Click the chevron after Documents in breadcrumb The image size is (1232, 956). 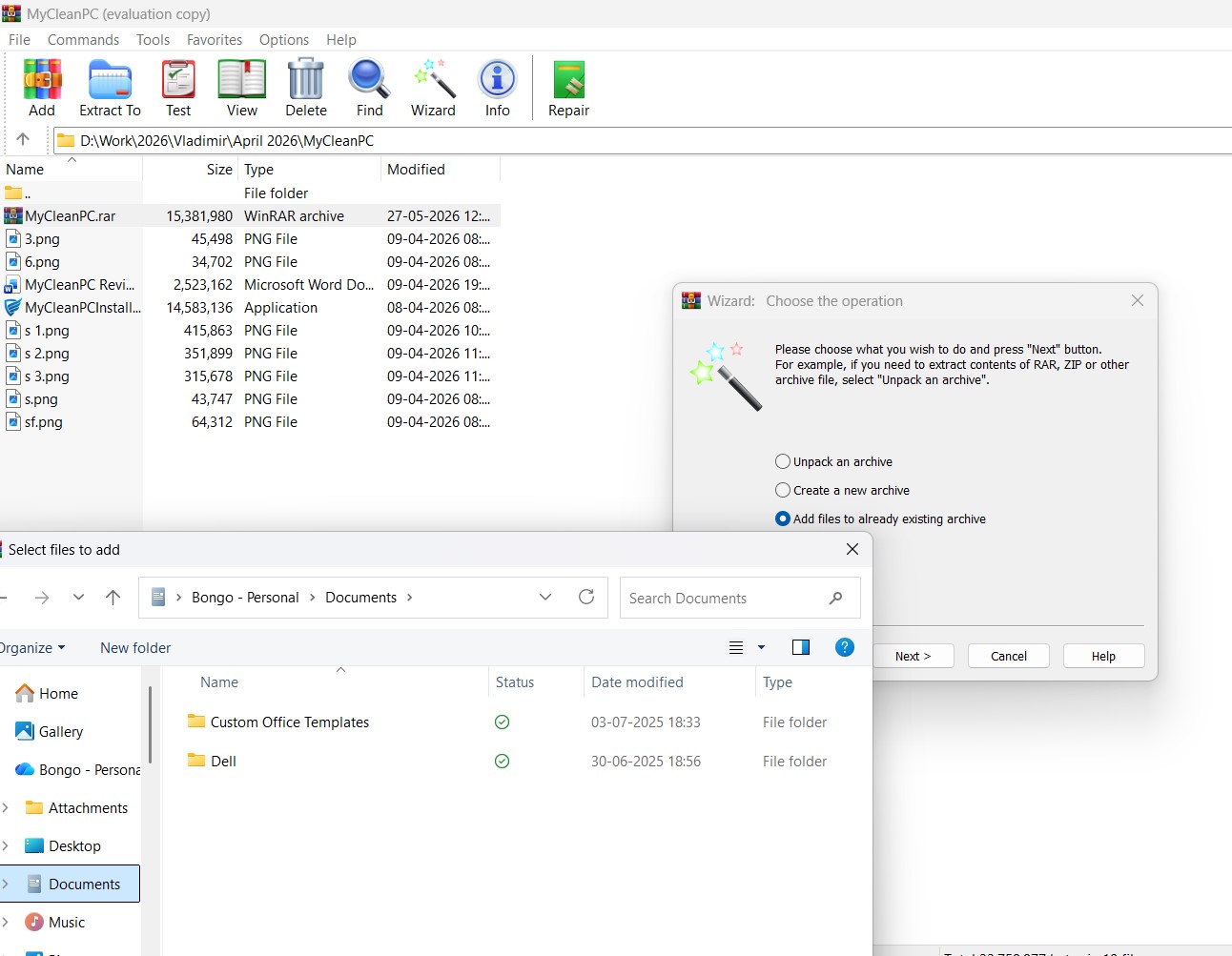410,597
